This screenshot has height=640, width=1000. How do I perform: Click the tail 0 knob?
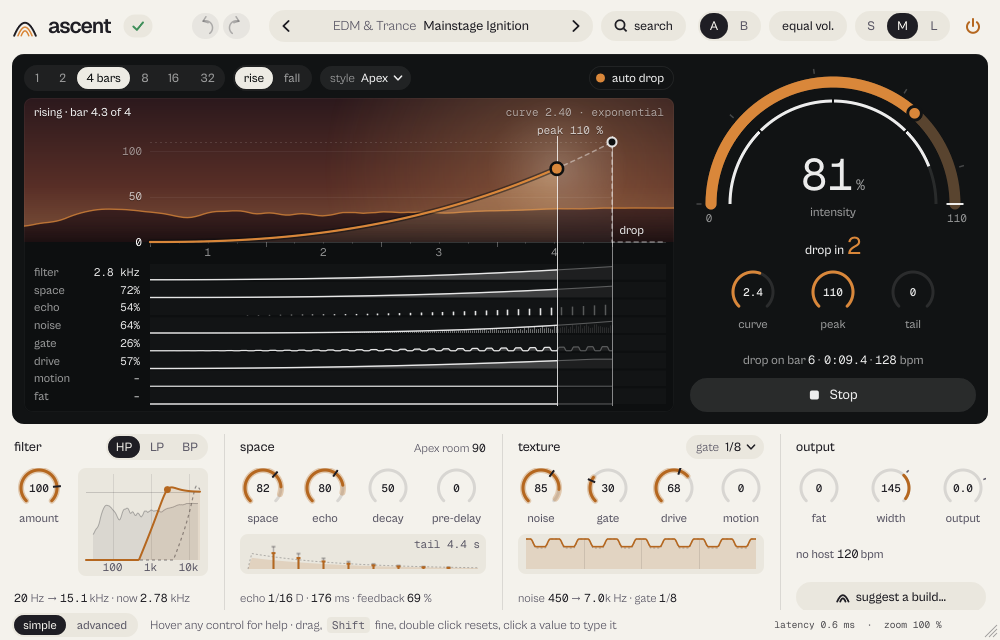click(x=913, y=292)
